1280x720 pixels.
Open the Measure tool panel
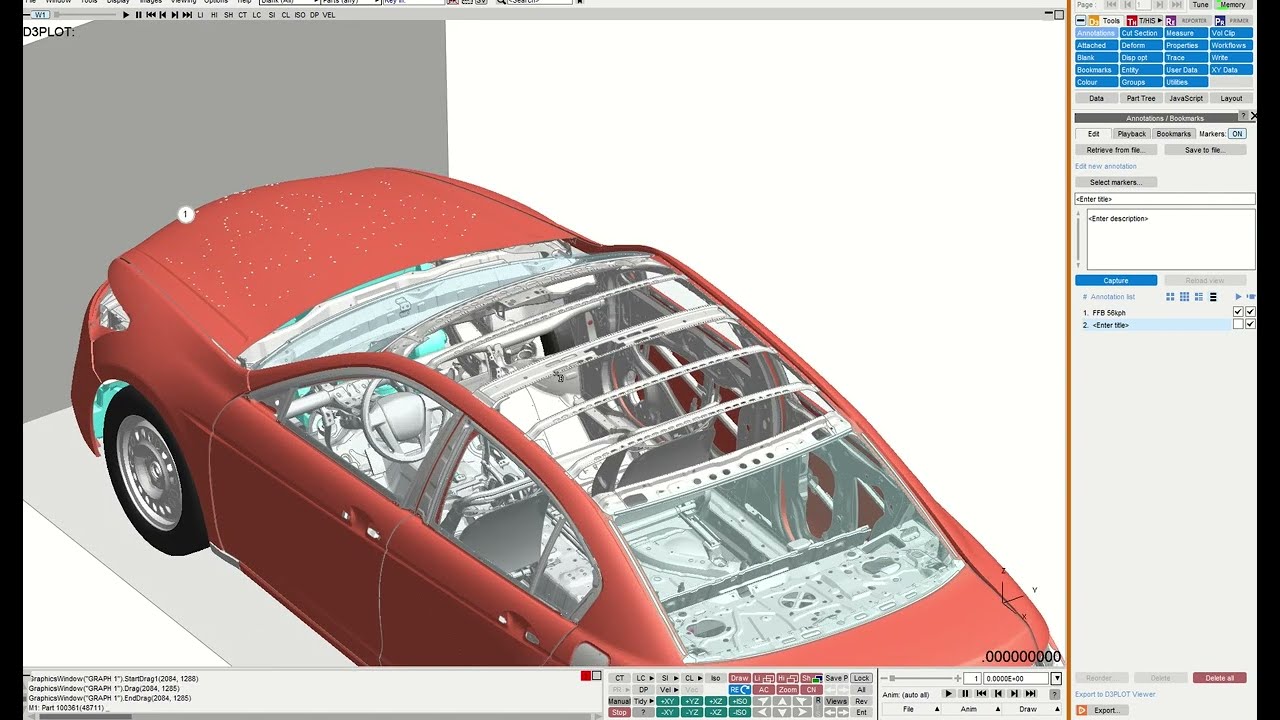[x=1186, y=33]
